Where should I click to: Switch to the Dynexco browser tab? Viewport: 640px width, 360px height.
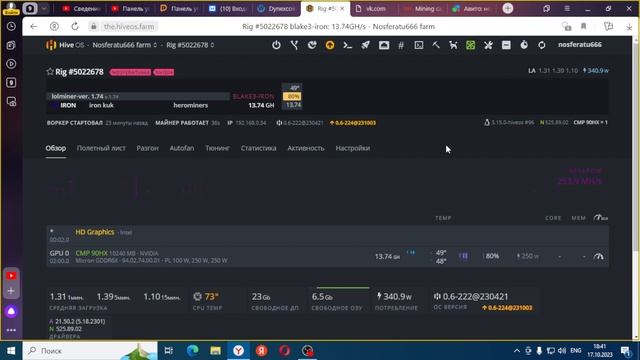276,9
